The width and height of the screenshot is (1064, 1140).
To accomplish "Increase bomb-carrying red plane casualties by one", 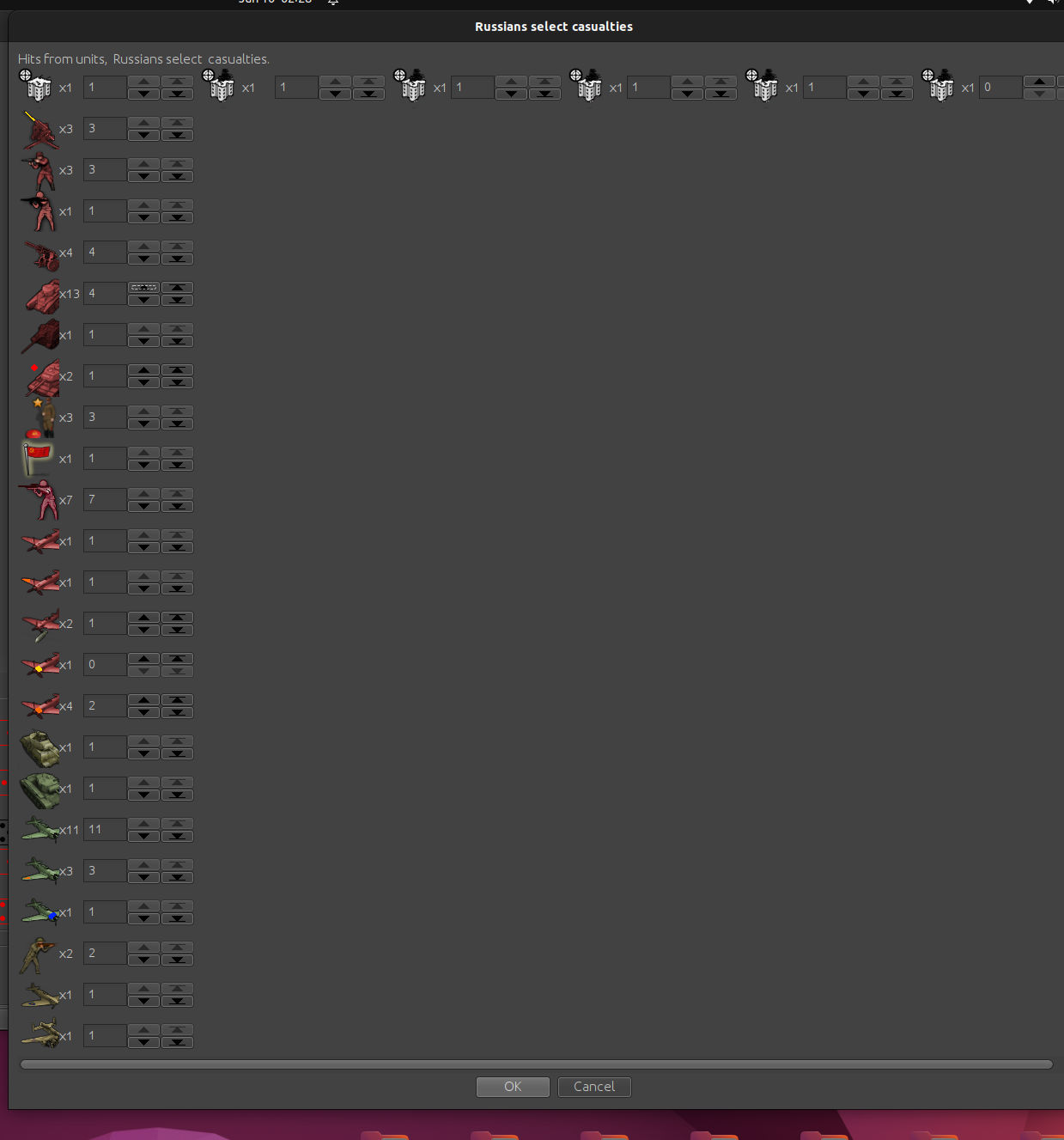I will tap(143, 618).
